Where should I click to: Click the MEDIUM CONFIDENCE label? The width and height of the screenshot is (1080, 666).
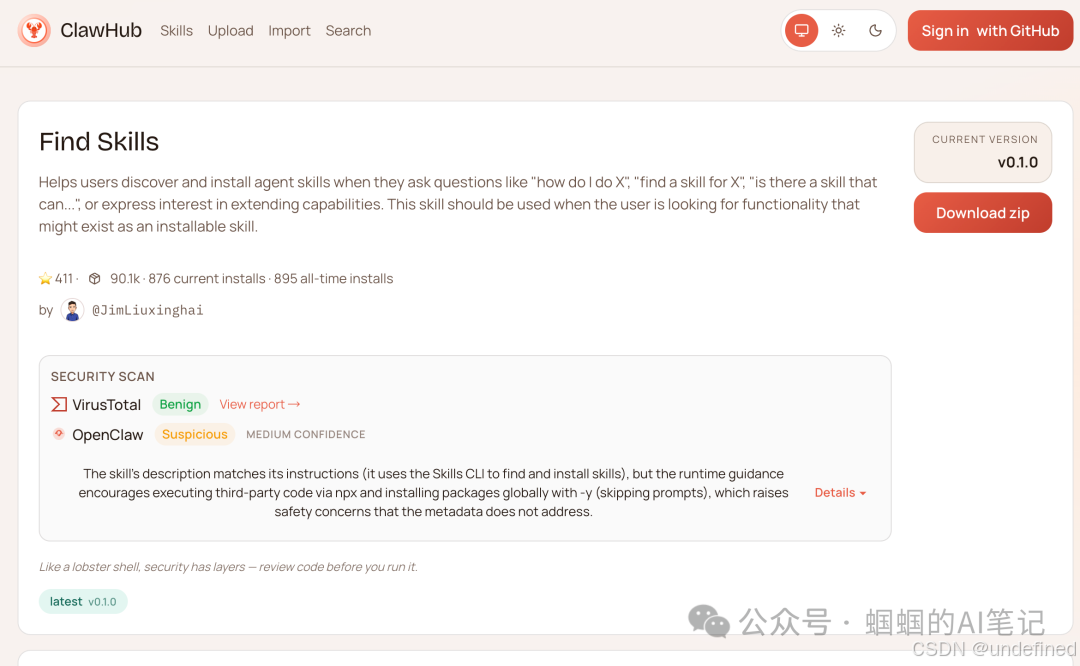pos(306,435)
